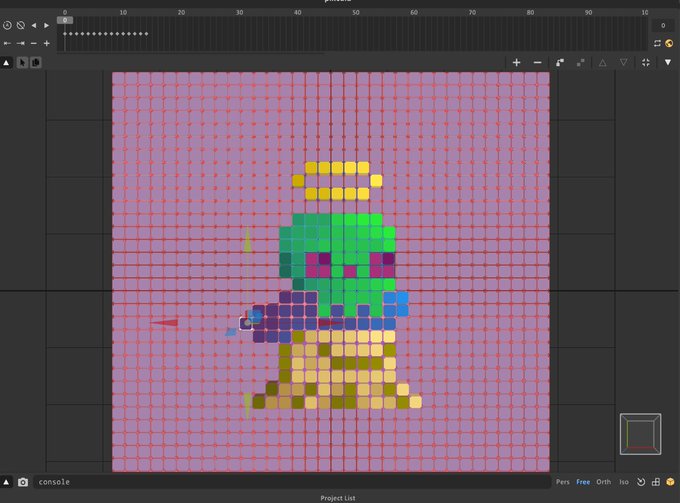
Task: Delete object with editor minus icon
Action: tap(537, 63)
